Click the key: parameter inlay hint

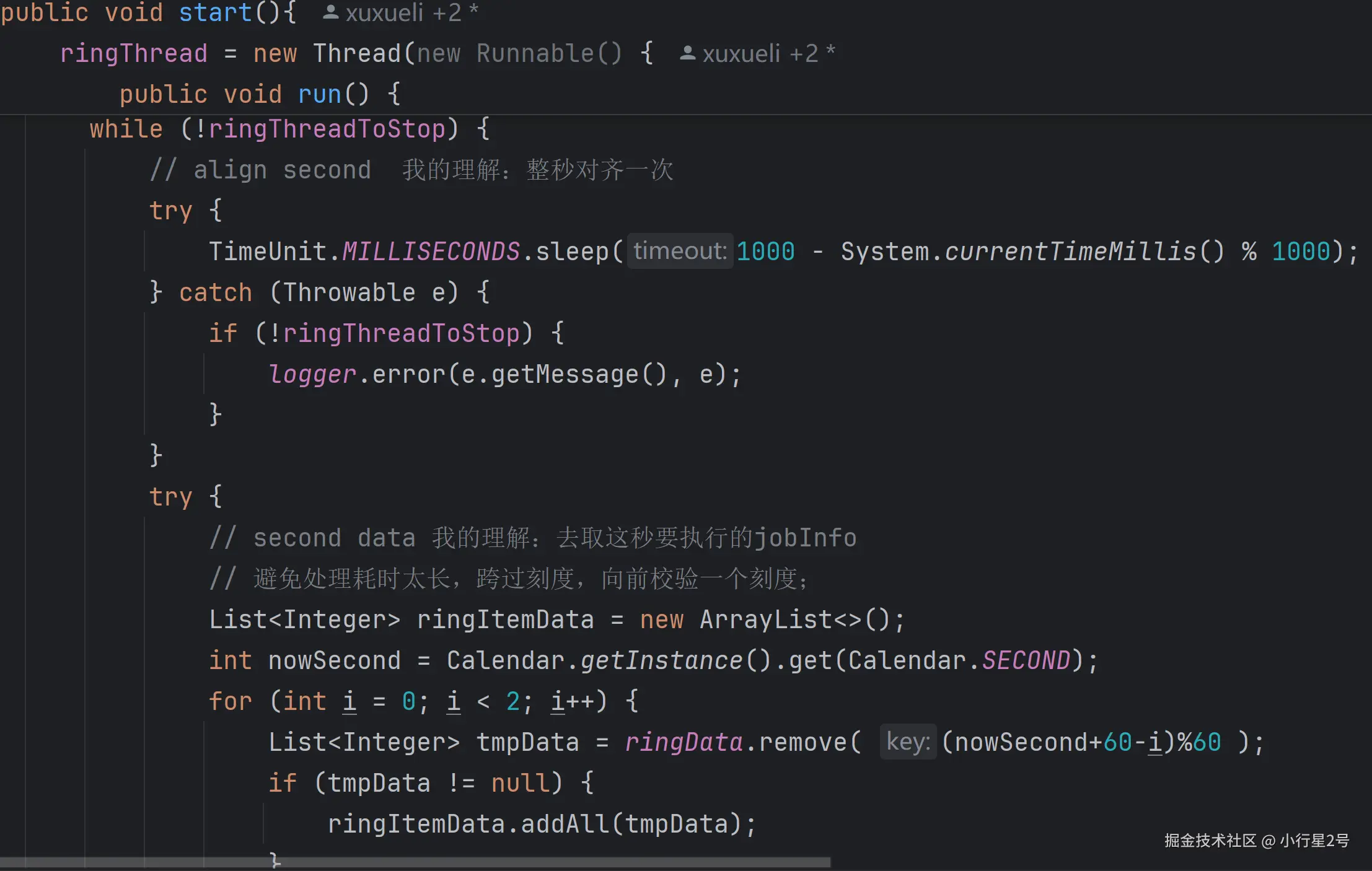click(x=908, y=742)
